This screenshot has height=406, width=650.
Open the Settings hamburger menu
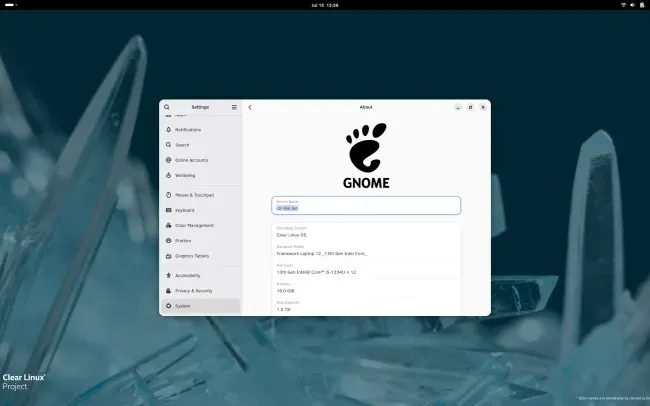point(234,107)
